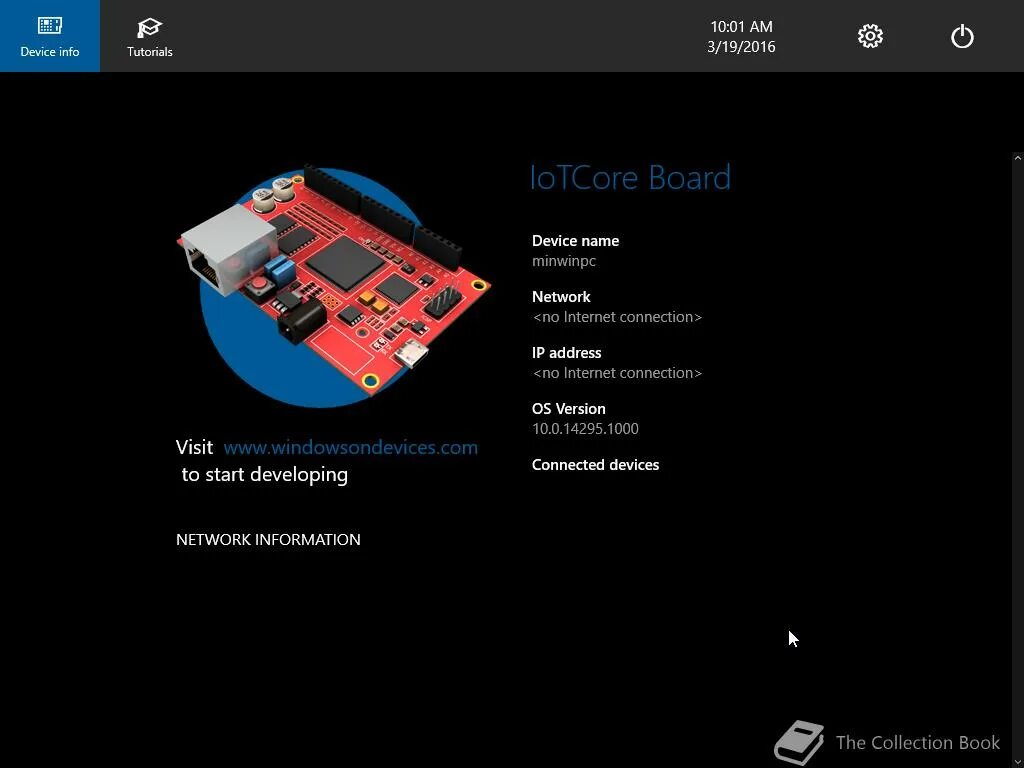Click the 10:01 AM clock display
The height and width of the screenshot is (768, 1024).
pos(741,27)
